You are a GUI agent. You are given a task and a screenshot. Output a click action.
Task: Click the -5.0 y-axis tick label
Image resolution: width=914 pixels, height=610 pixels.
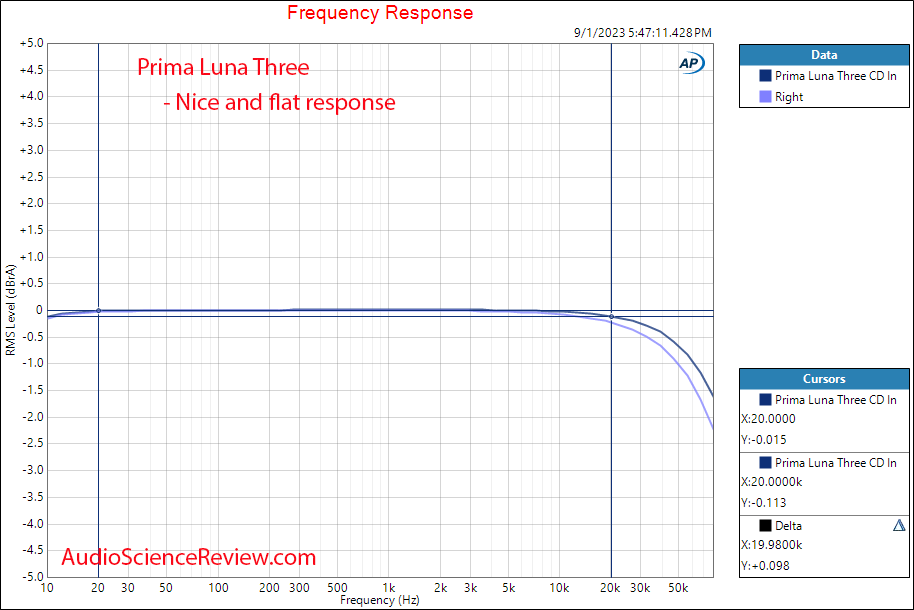click(33, 577)
